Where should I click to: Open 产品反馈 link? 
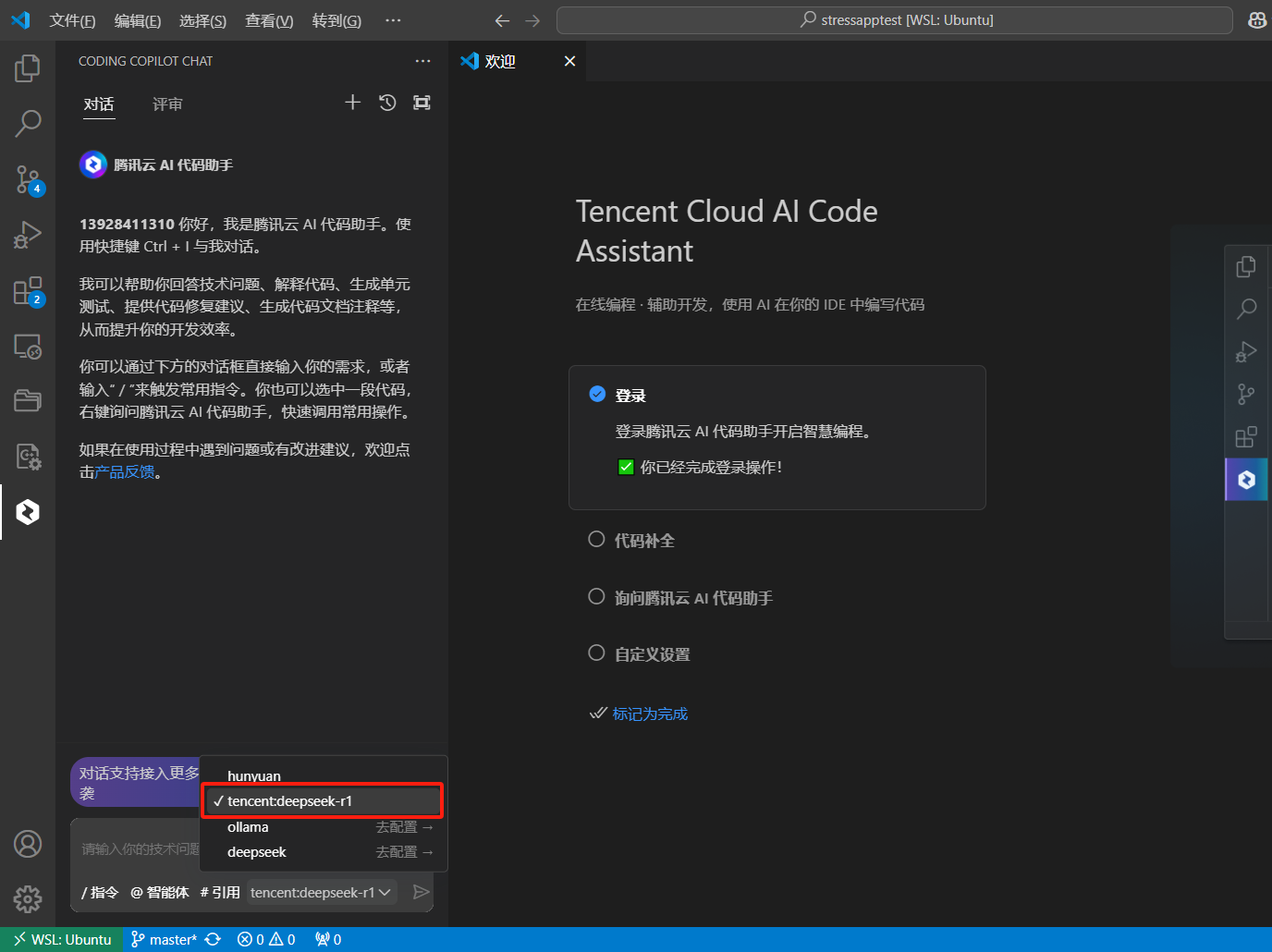tap(125, 472)
